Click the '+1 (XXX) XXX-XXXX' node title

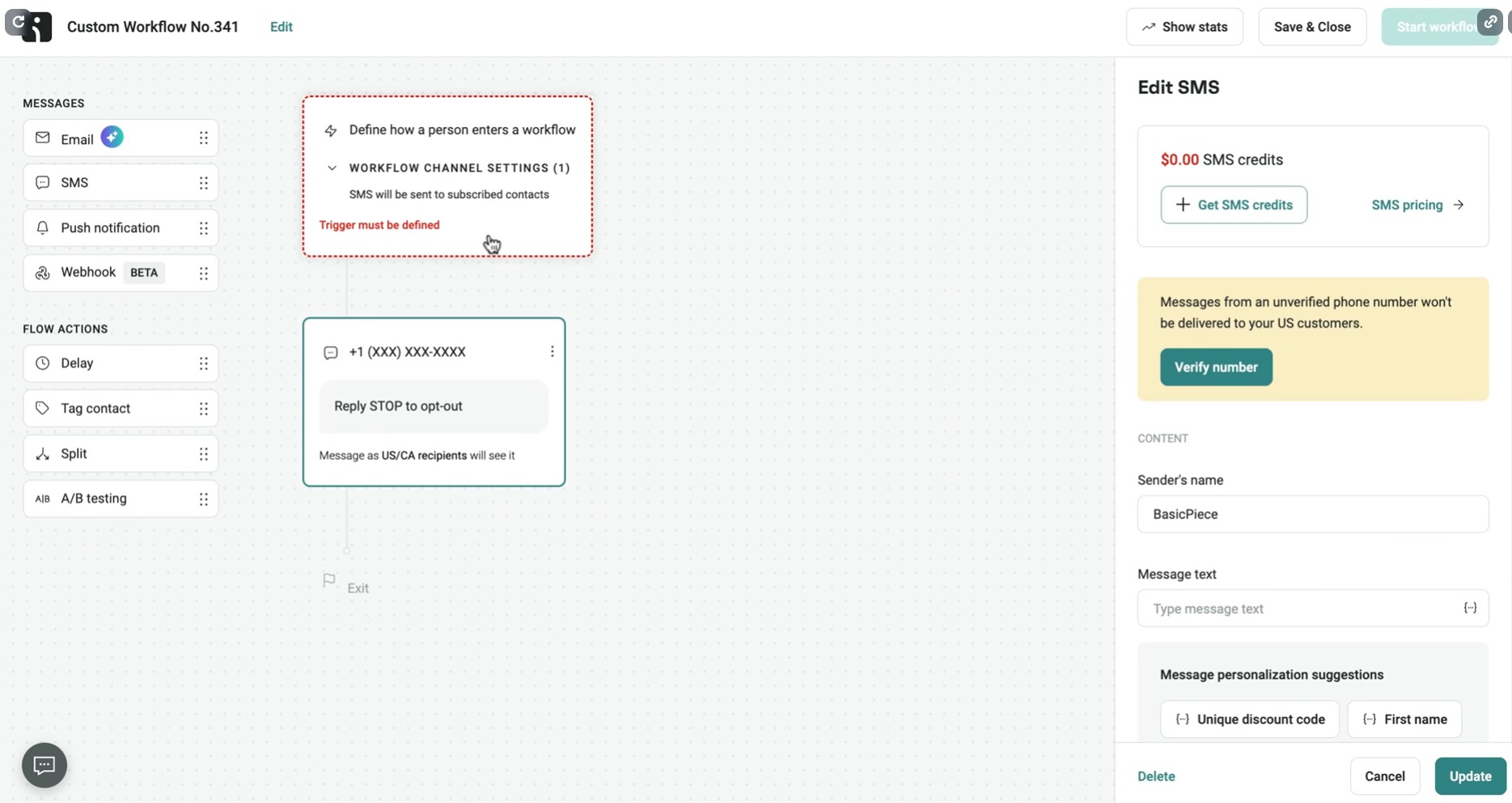tap(407, 352)
